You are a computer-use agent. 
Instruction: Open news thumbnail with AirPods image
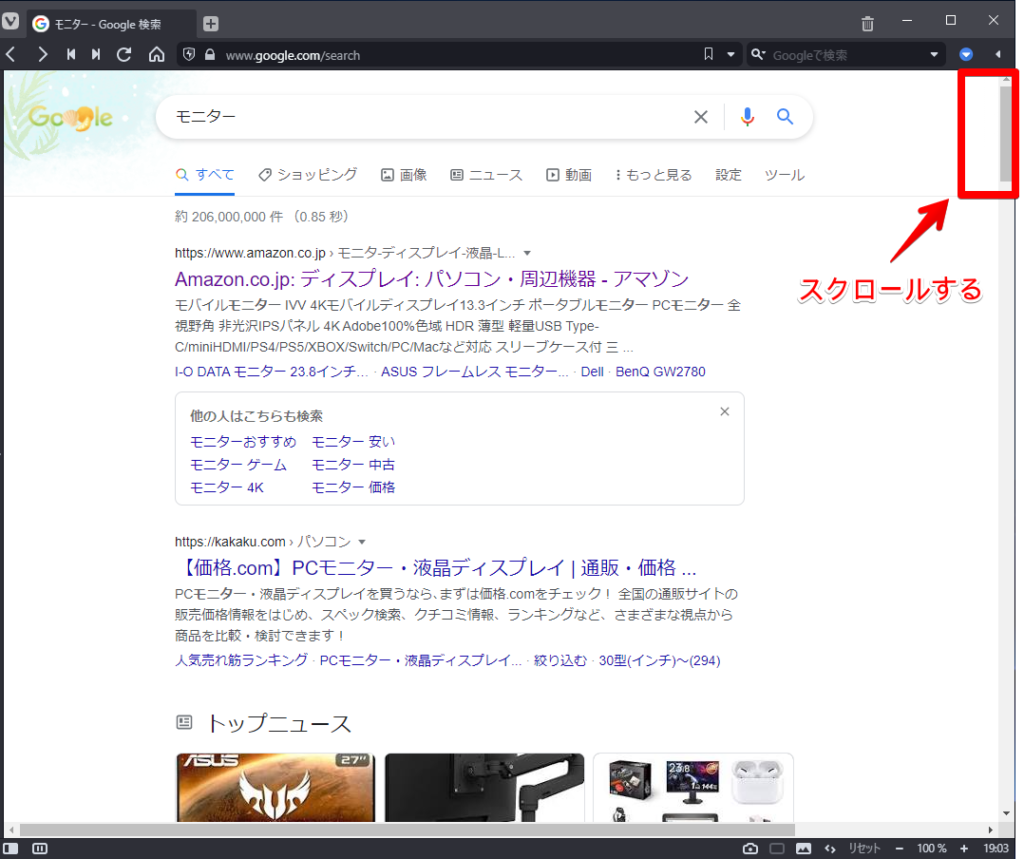point(693,787)
